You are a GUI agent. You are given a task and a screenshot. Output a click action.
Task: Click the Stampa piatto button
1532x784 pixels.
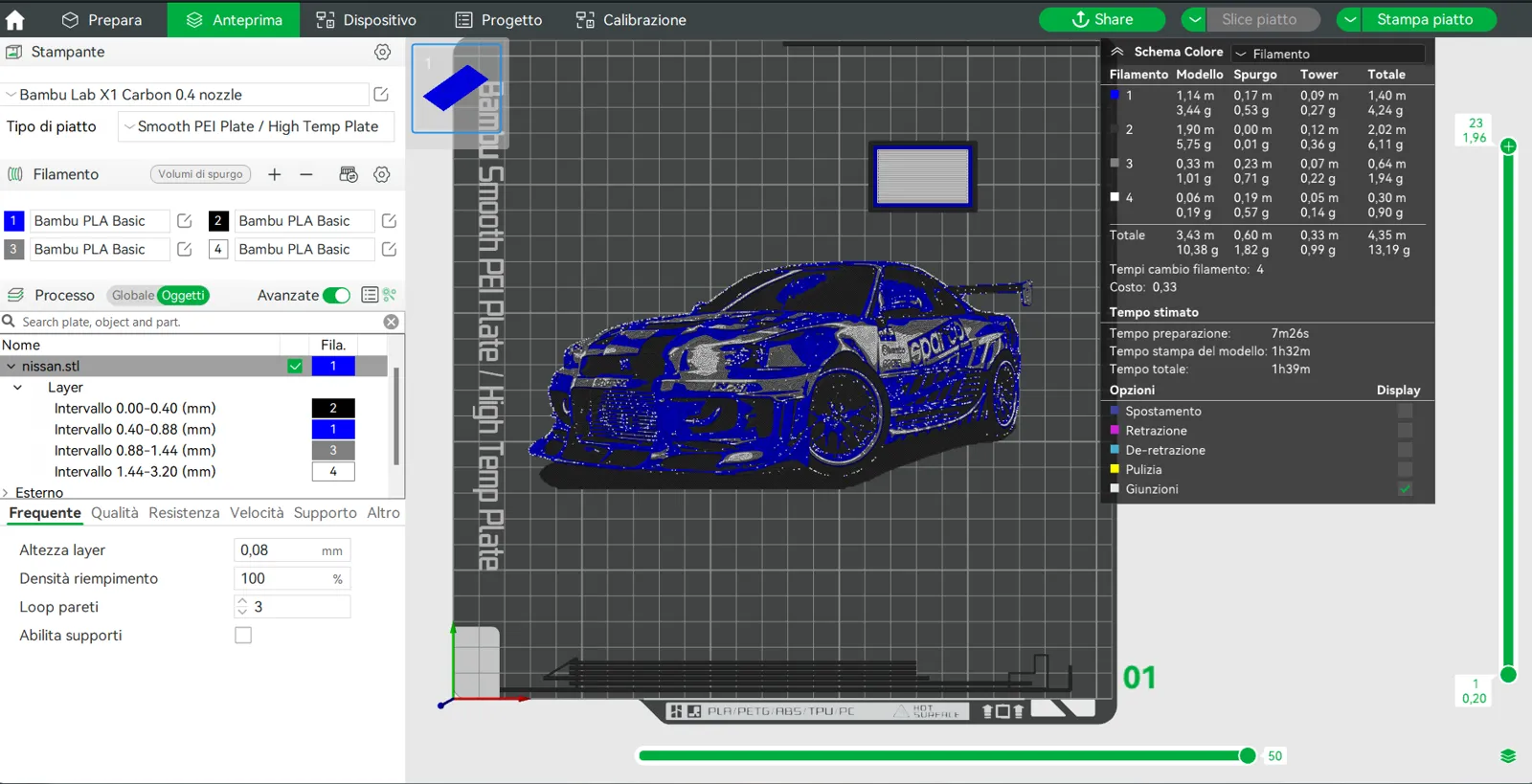(1425, 19)
